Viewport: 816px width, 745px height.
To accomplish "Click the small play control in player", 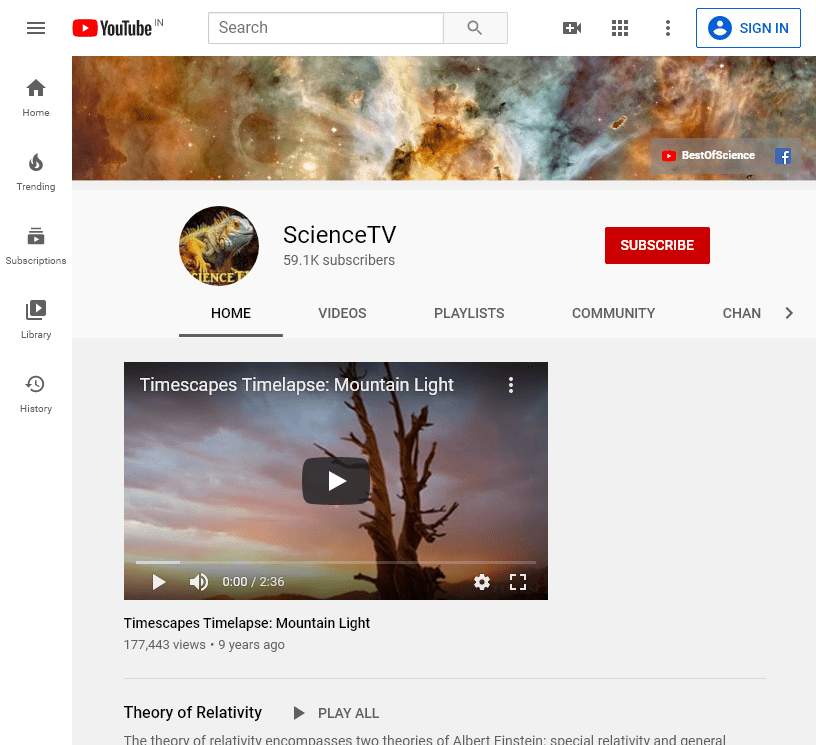I will [159, 582].
